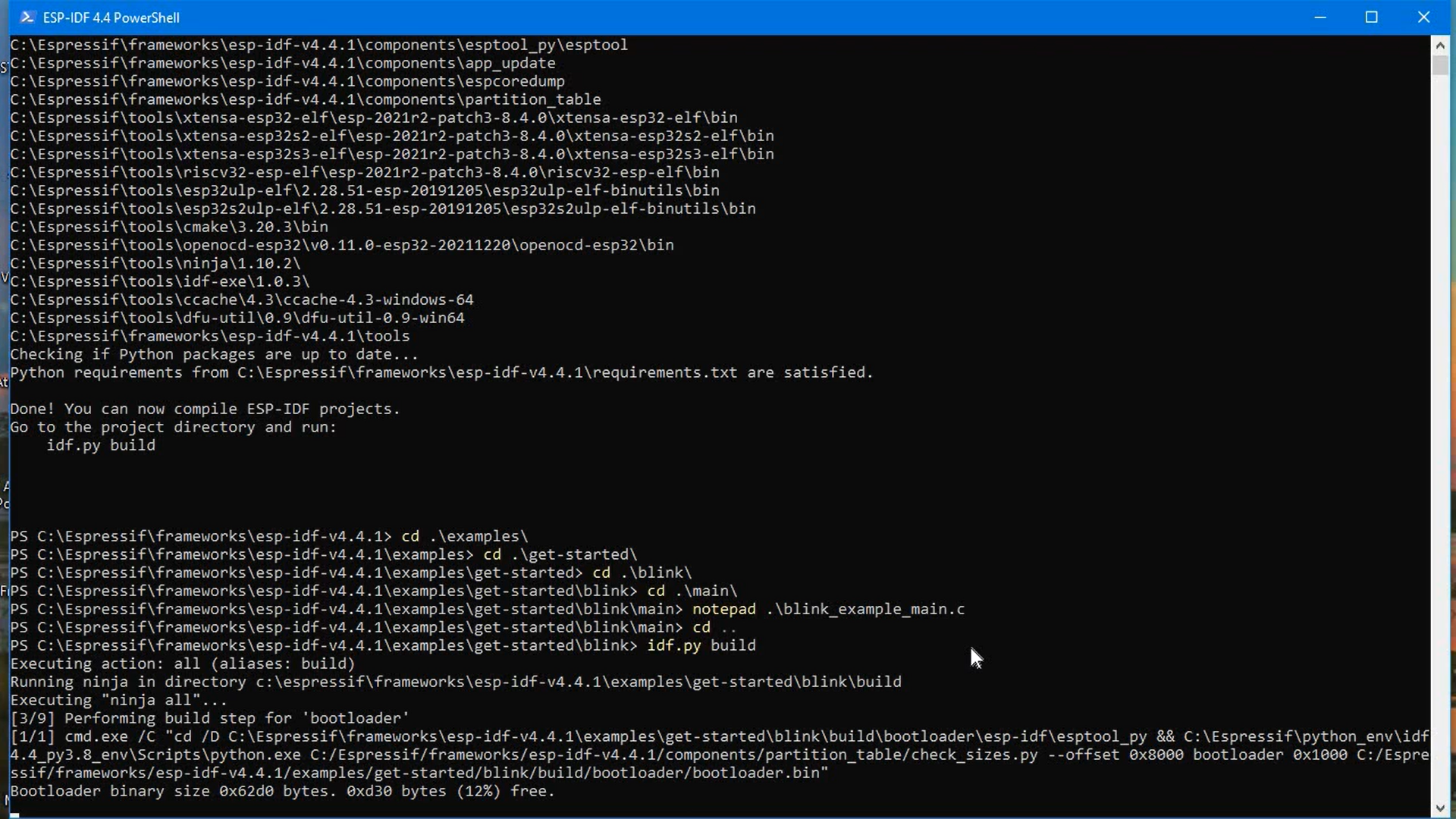Click the line saying Done! You can now compile

(x=205, y=409)
